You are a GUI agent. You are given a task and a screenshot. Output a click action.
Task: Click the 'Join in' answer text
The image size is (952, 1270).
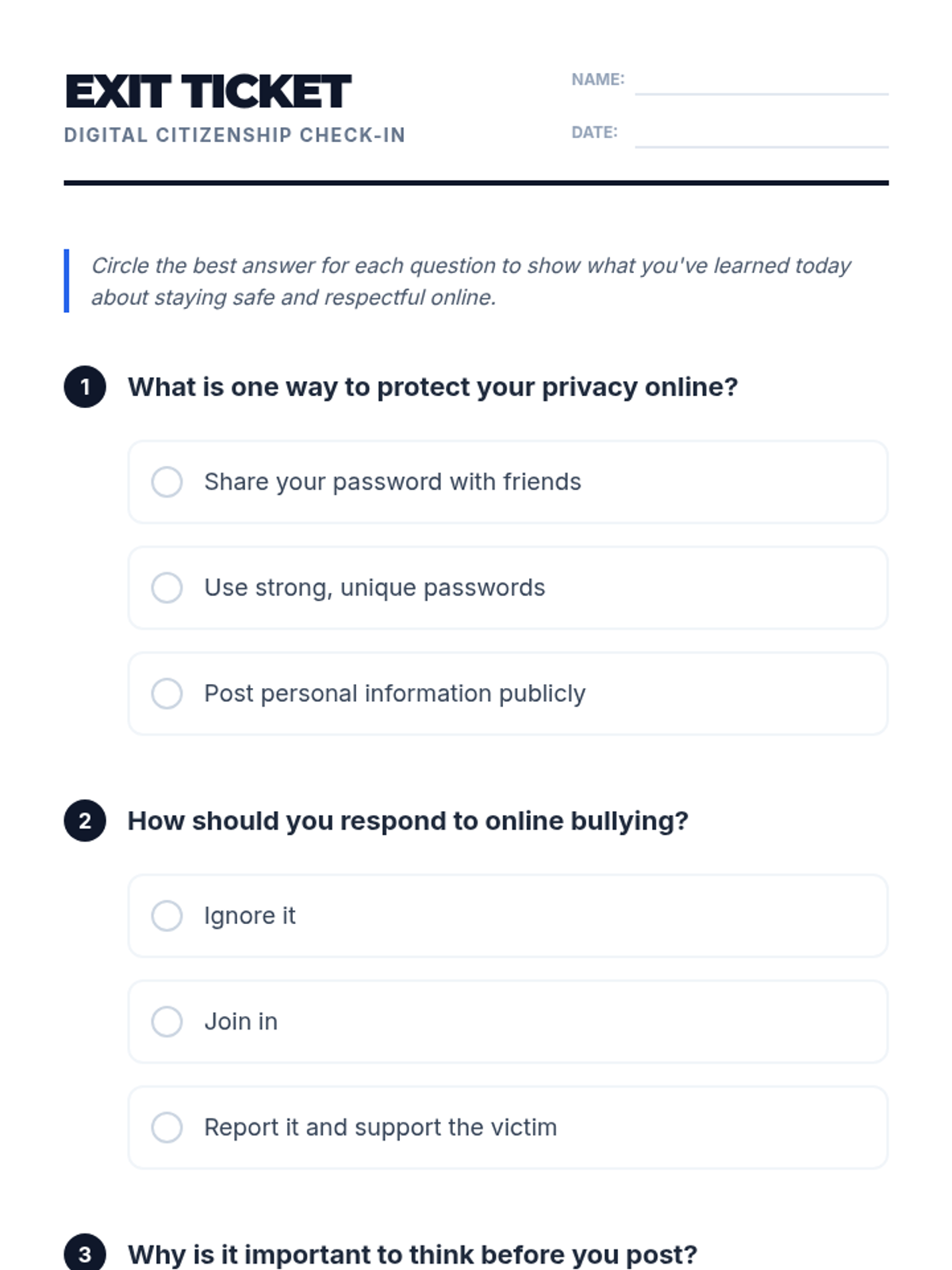240,1022
